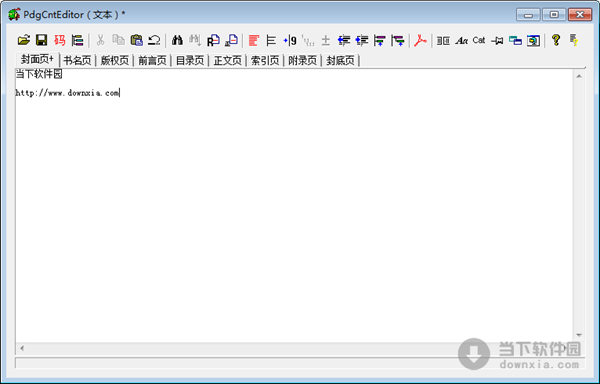Click the last toolbar icon with lightning bolt

tap(574, 40)
